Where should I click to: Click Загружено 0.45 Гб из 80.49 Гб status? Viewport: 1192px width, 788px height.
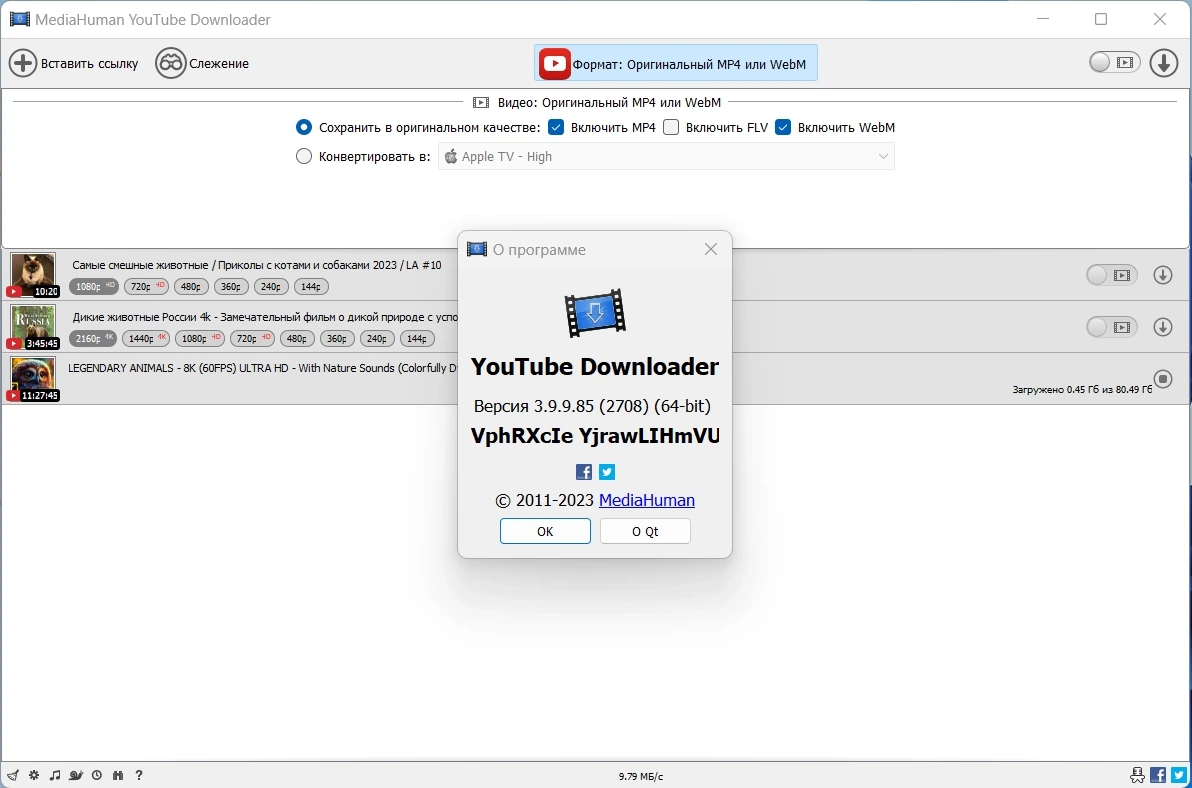[1082, 389]
